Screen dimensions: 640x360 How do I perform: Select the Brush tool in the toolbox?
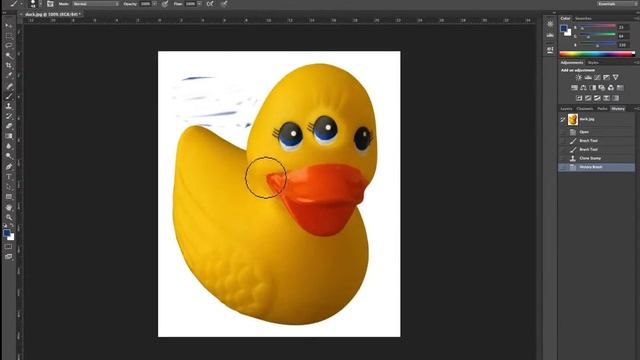pyautogui.click(x=9, y=96)
